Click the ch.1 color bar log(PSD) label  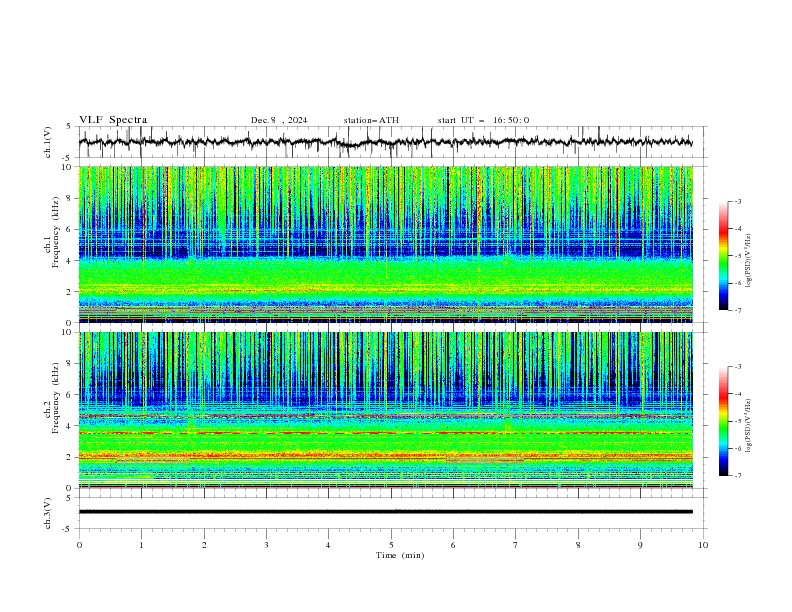[x=748, y=261]
